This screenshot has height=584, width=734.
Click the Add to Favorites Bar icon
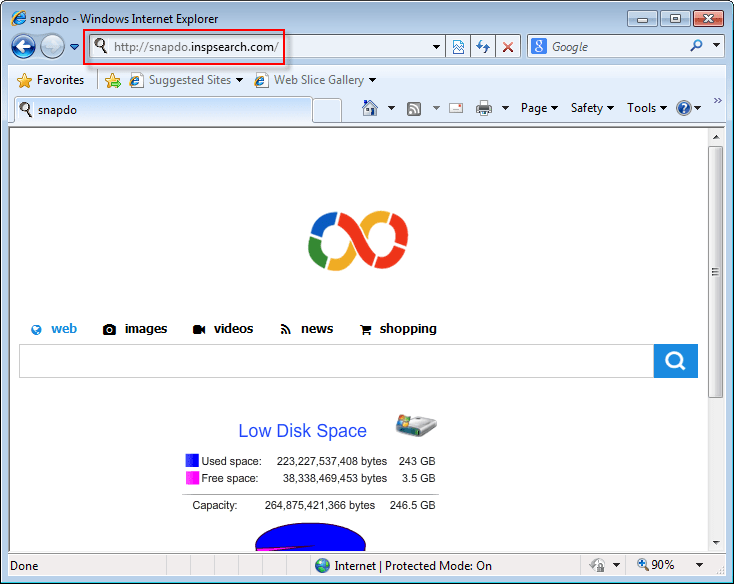point(113,80)
